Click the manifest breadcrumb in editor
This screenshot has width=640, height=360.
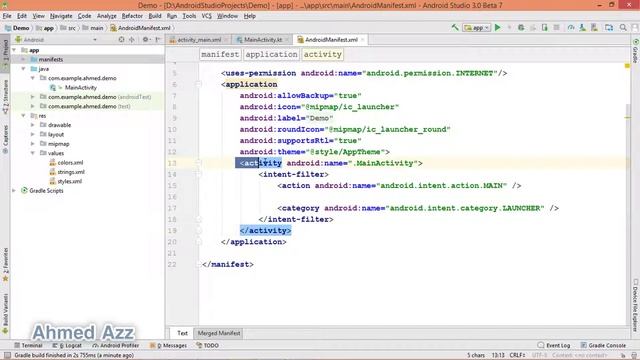coord(220,54)
